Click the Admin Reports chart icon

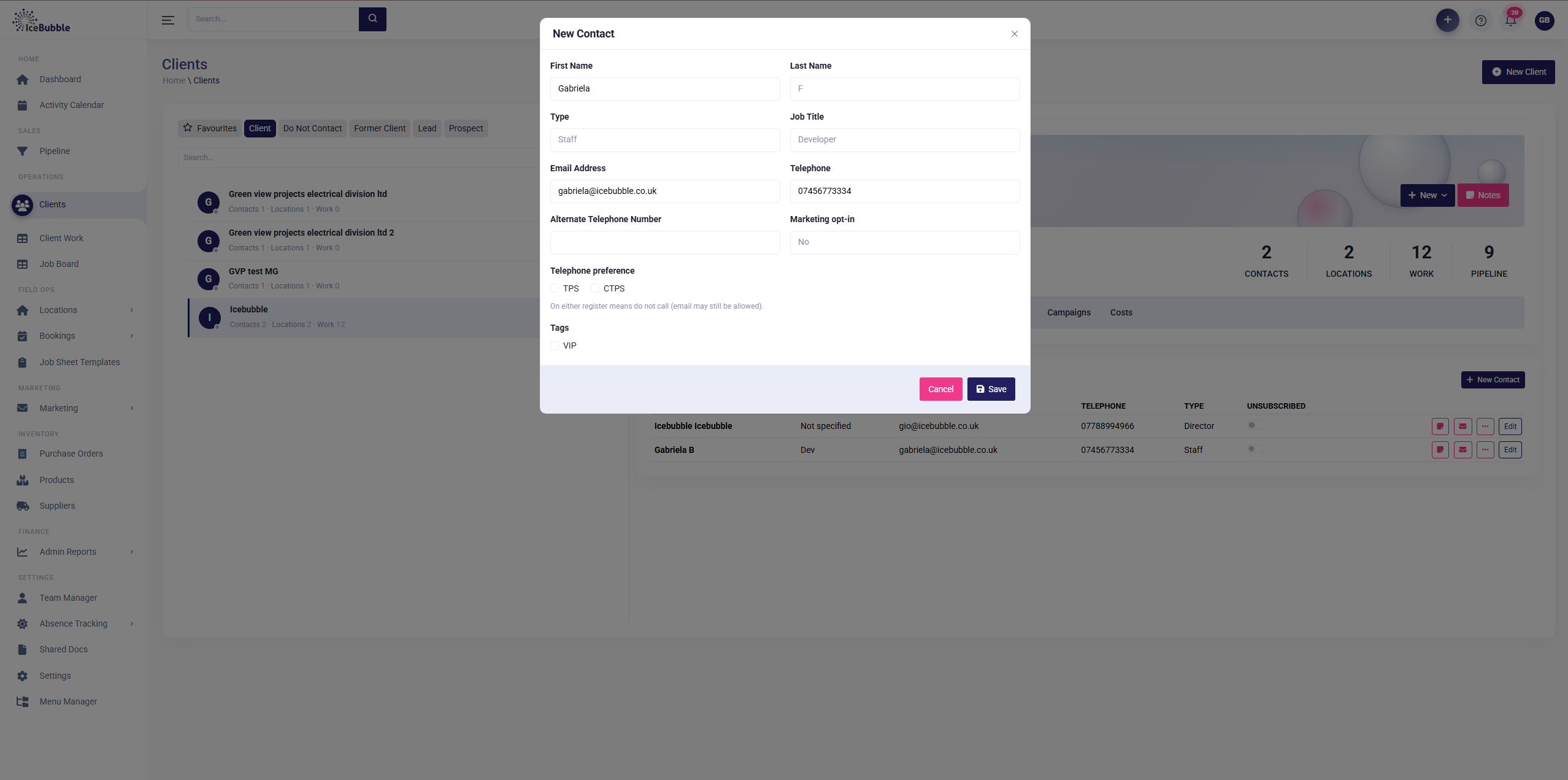coord(23,552)
